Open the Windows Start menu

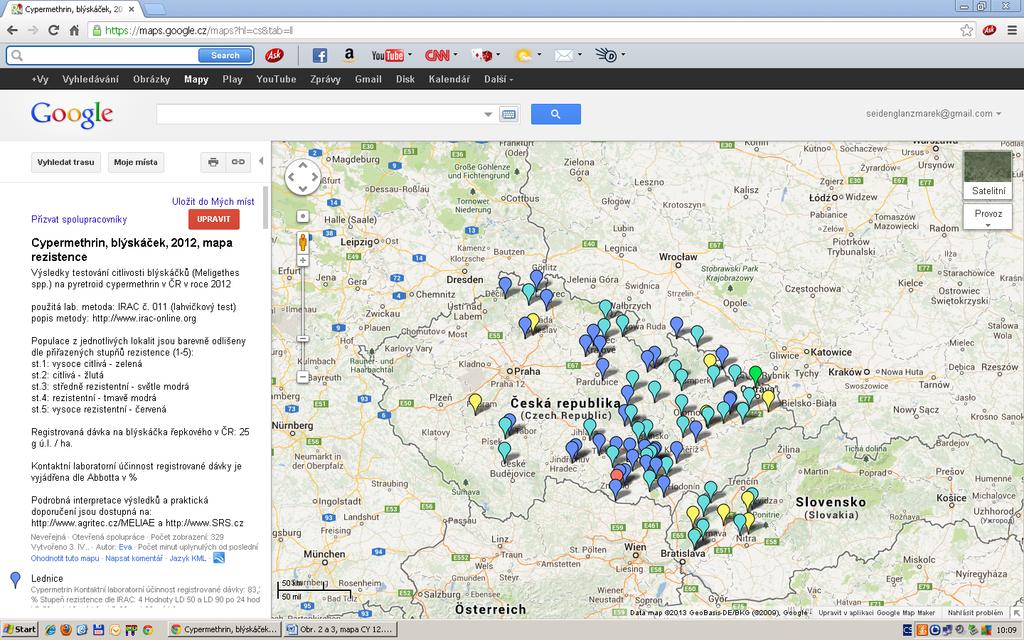coord(19,630)
